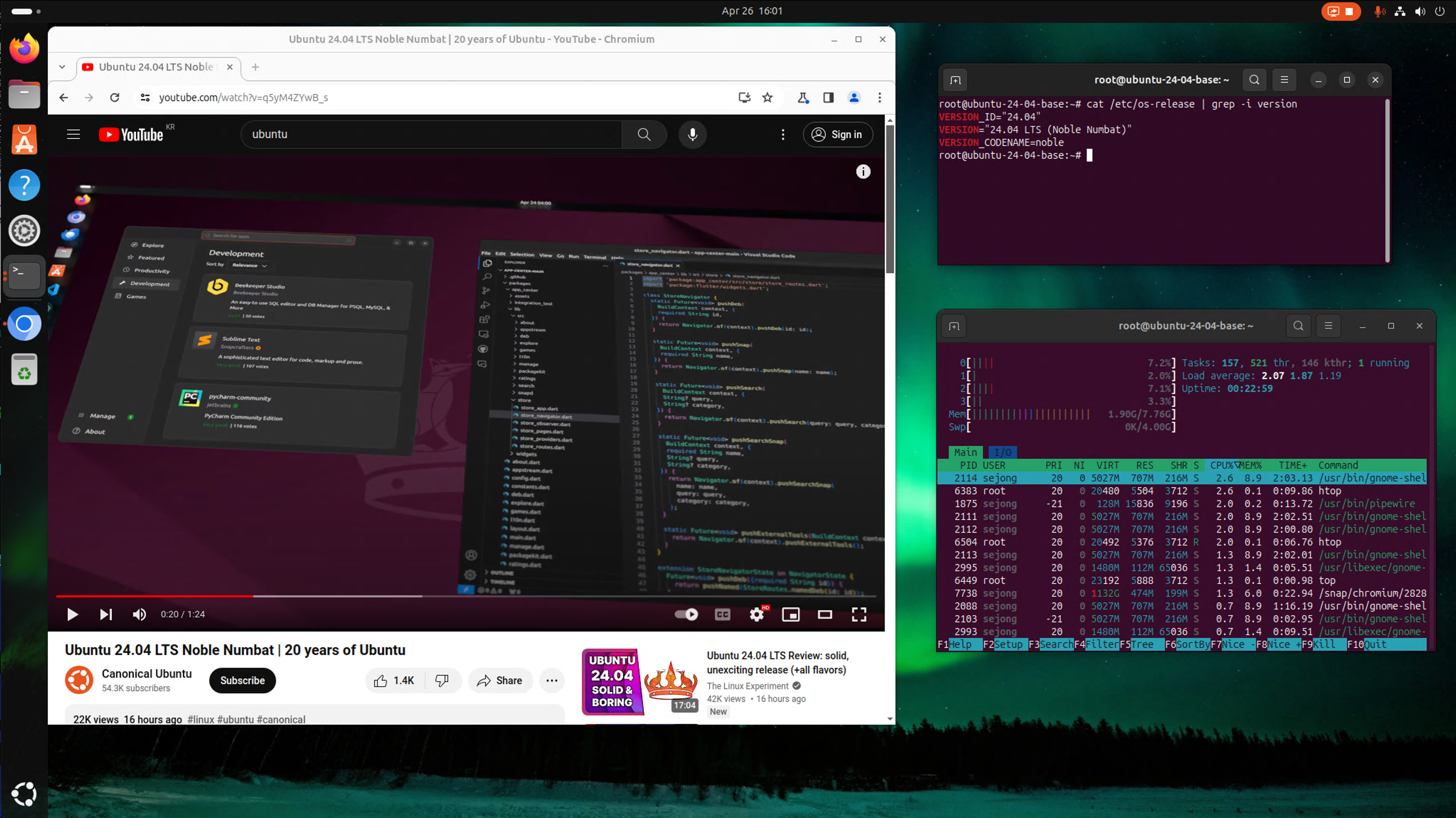1456x818 pixels.
Task: Switch to the I/O tab in htop
Action: click(1002, 452)
